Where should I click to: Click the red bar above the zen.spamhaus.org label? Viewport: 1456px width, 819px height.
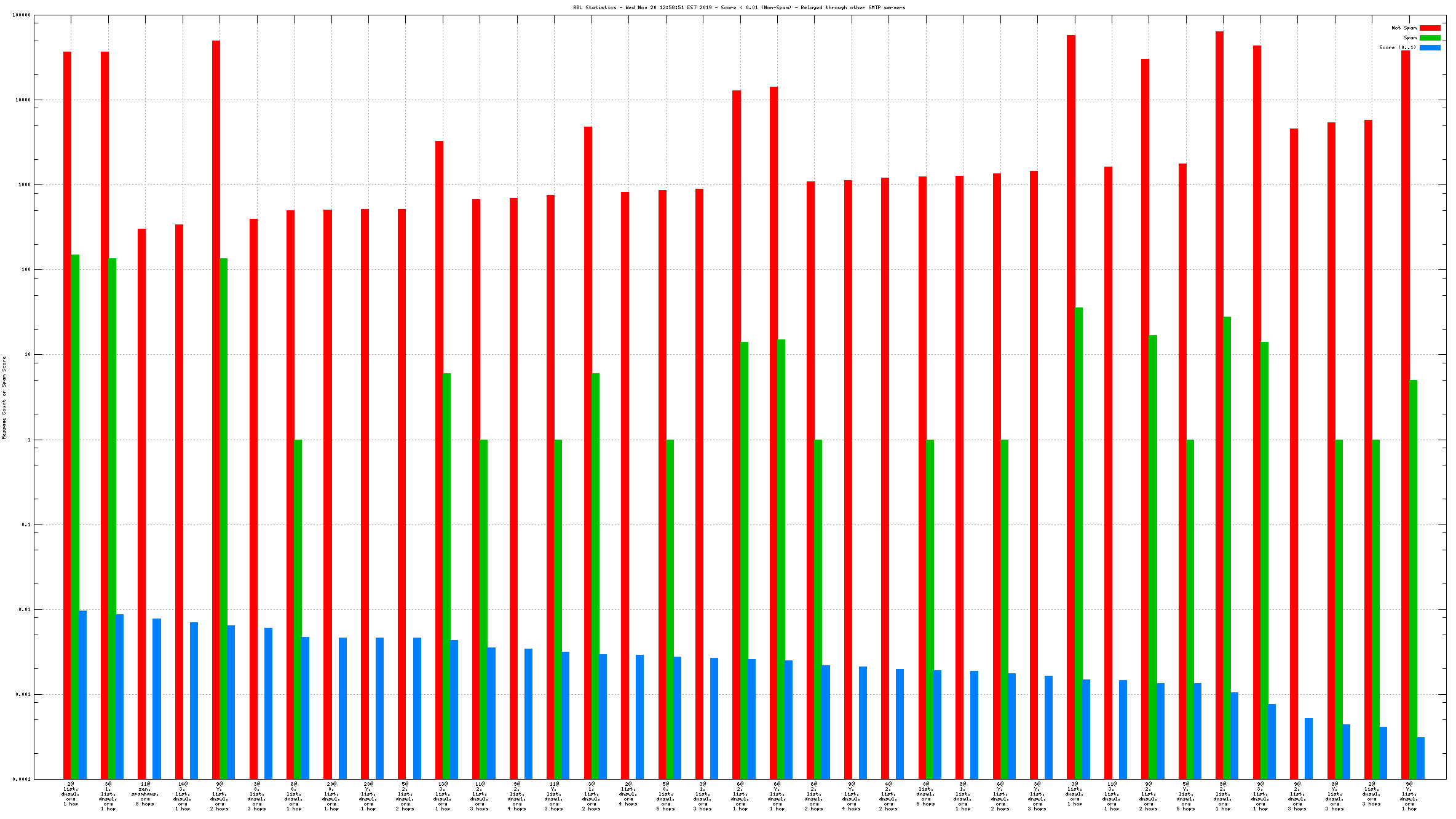pyautogui.click(x=142, y=504)
